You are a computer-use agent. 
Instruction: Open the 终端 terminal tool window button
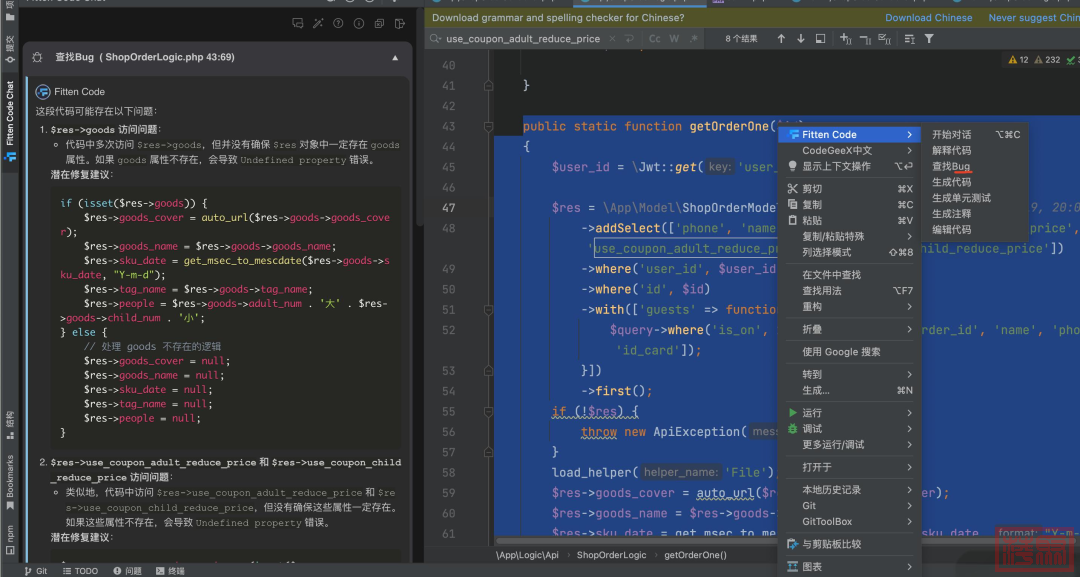tap(169, 571)
